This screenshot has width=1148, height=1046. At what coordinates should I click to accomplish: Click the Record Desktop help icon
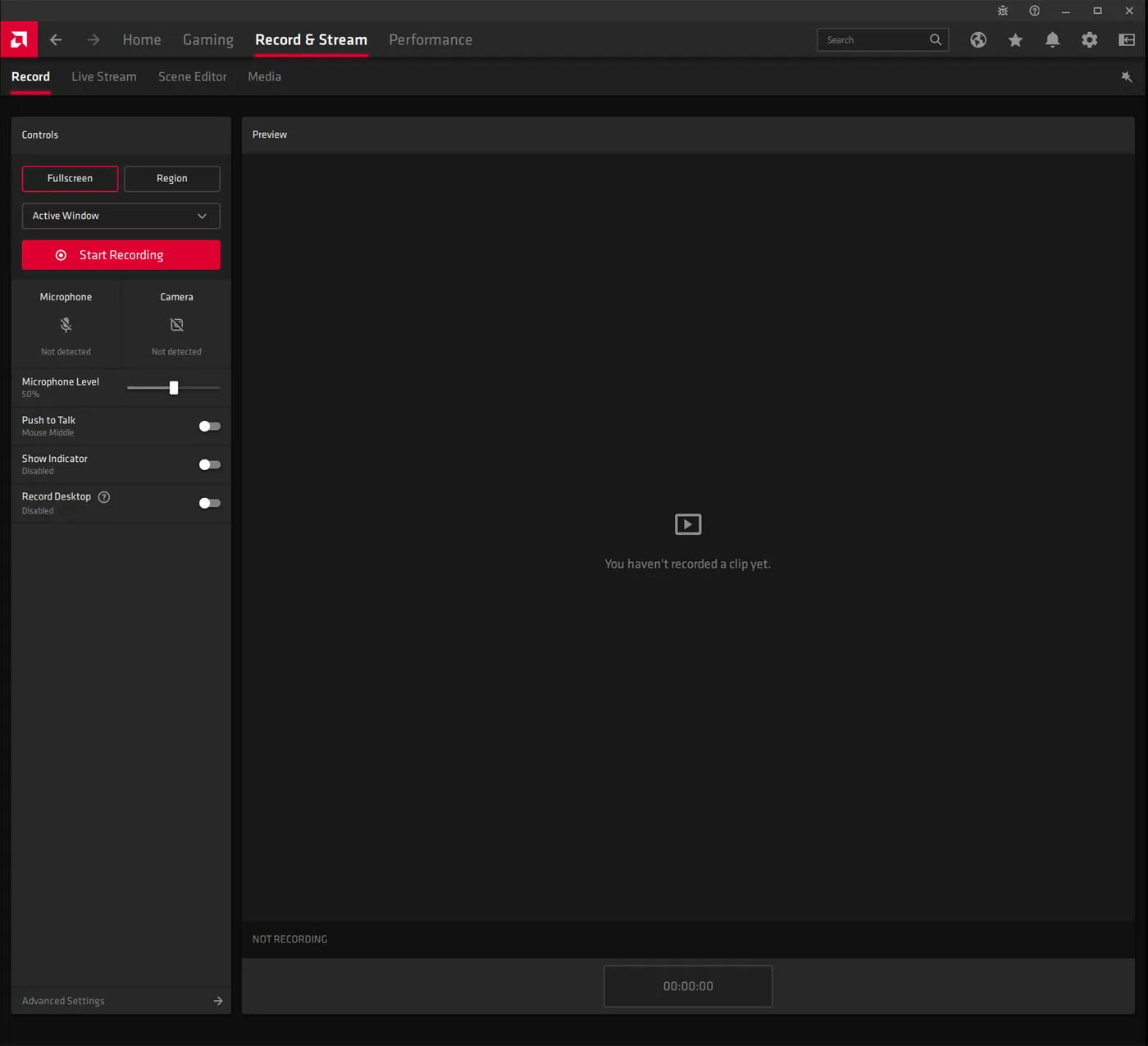(x=104, y=497)
